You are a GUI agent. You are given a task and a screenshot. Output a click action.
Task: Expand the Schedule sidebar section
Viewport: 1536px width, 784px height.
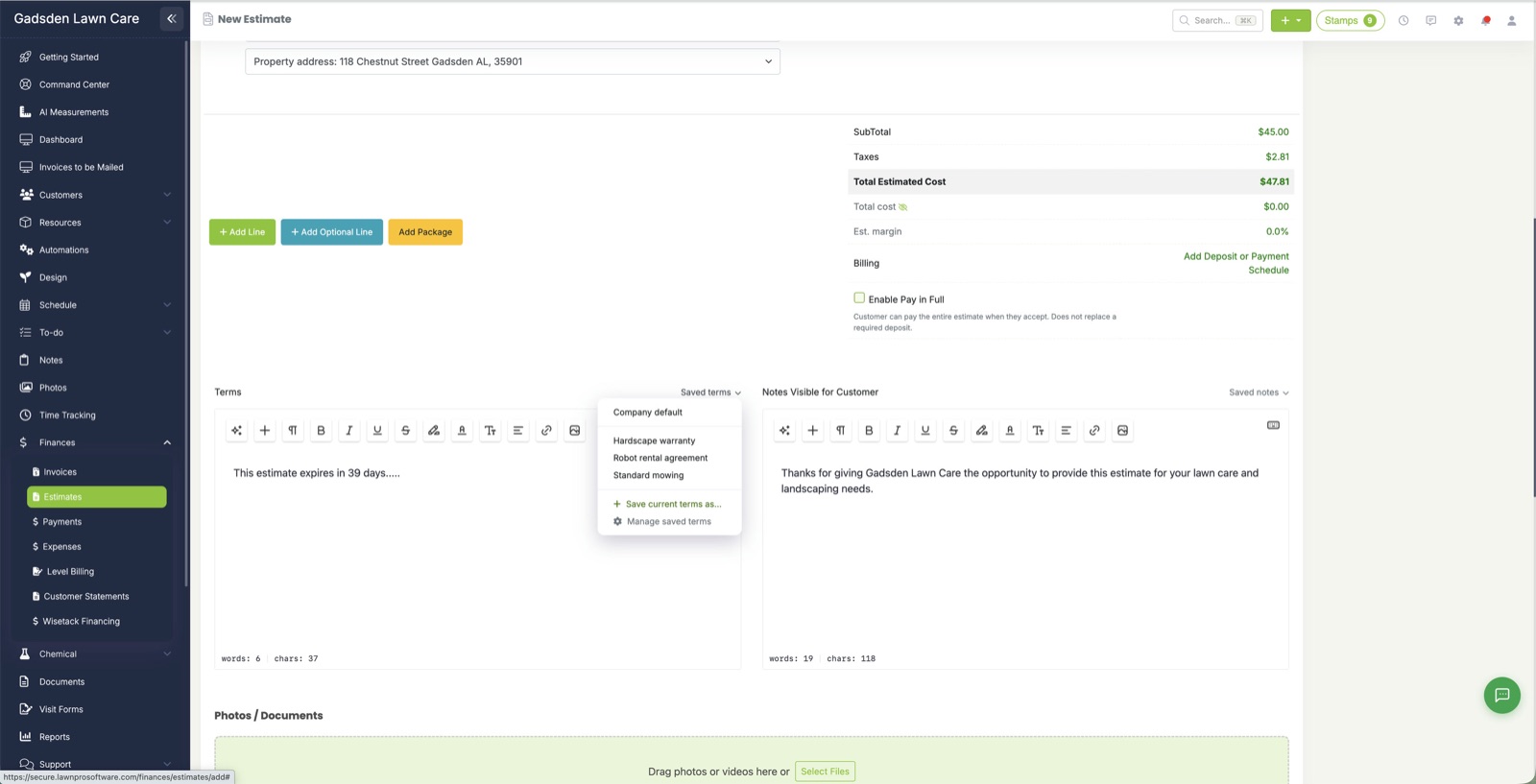96,305
